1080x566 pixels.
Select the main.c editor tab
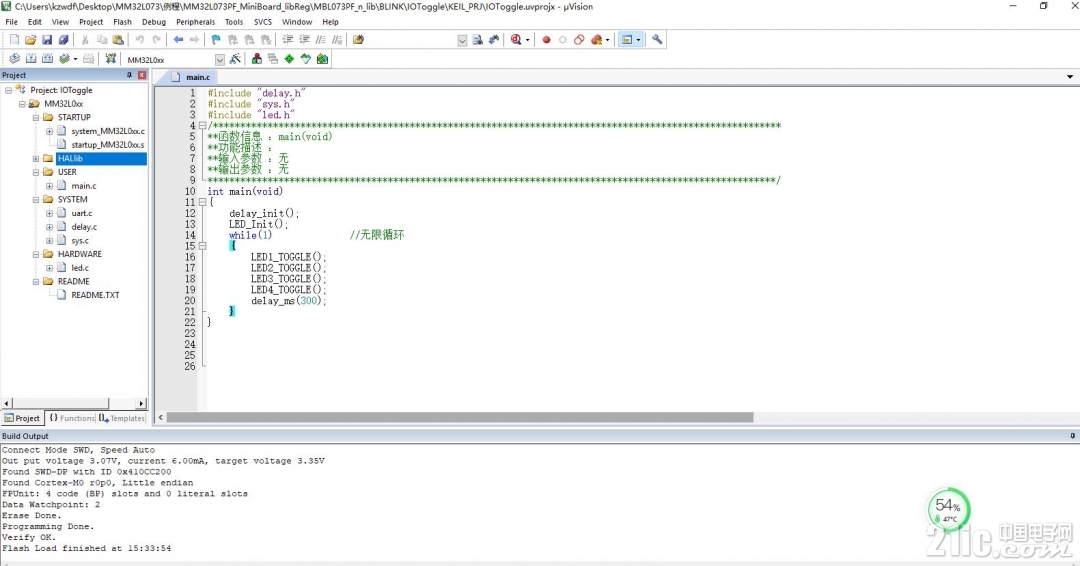[x=191, y=77]
